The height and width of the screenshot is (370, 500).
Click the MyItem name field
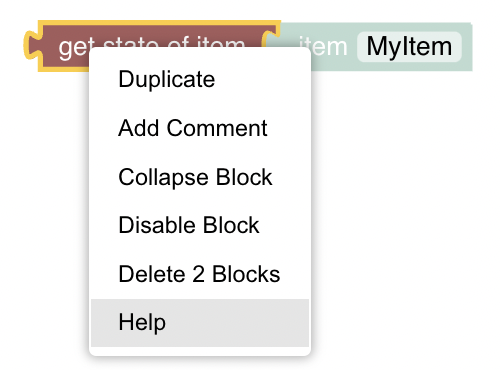click(x=409, y=47)
